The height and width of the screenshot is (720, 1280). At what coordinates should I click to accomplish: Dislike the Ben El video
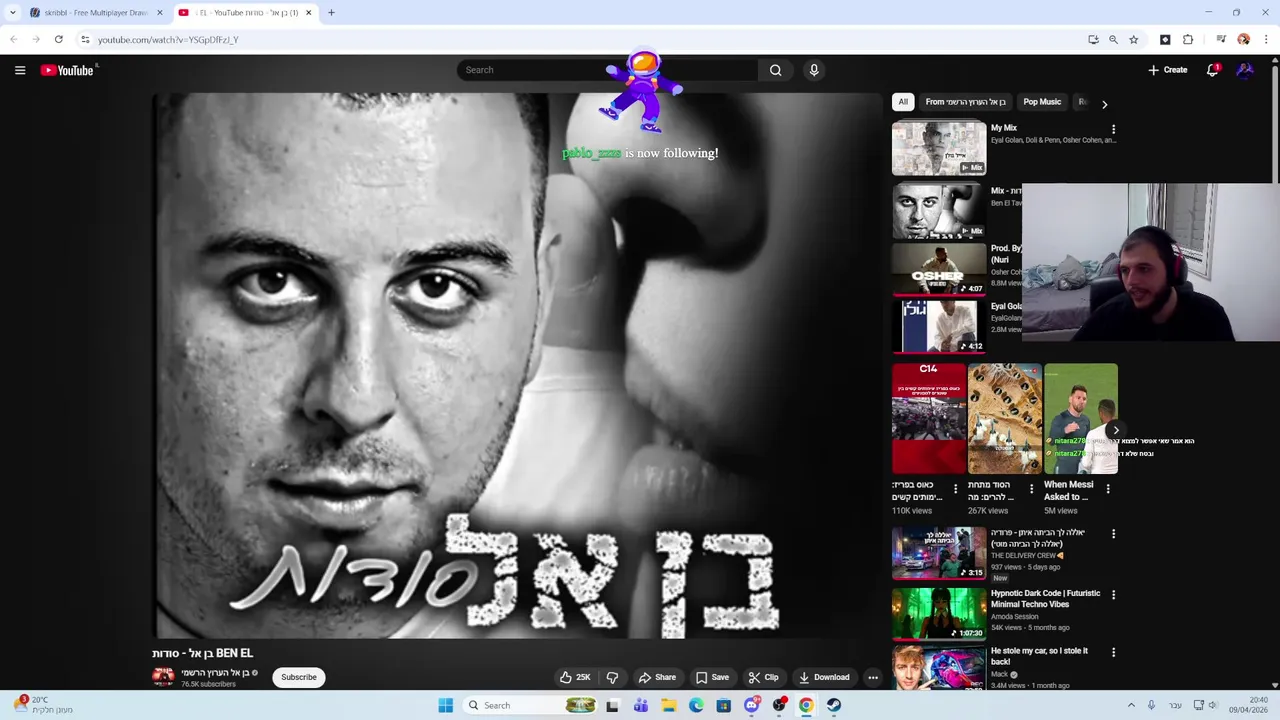pos(612,677)
